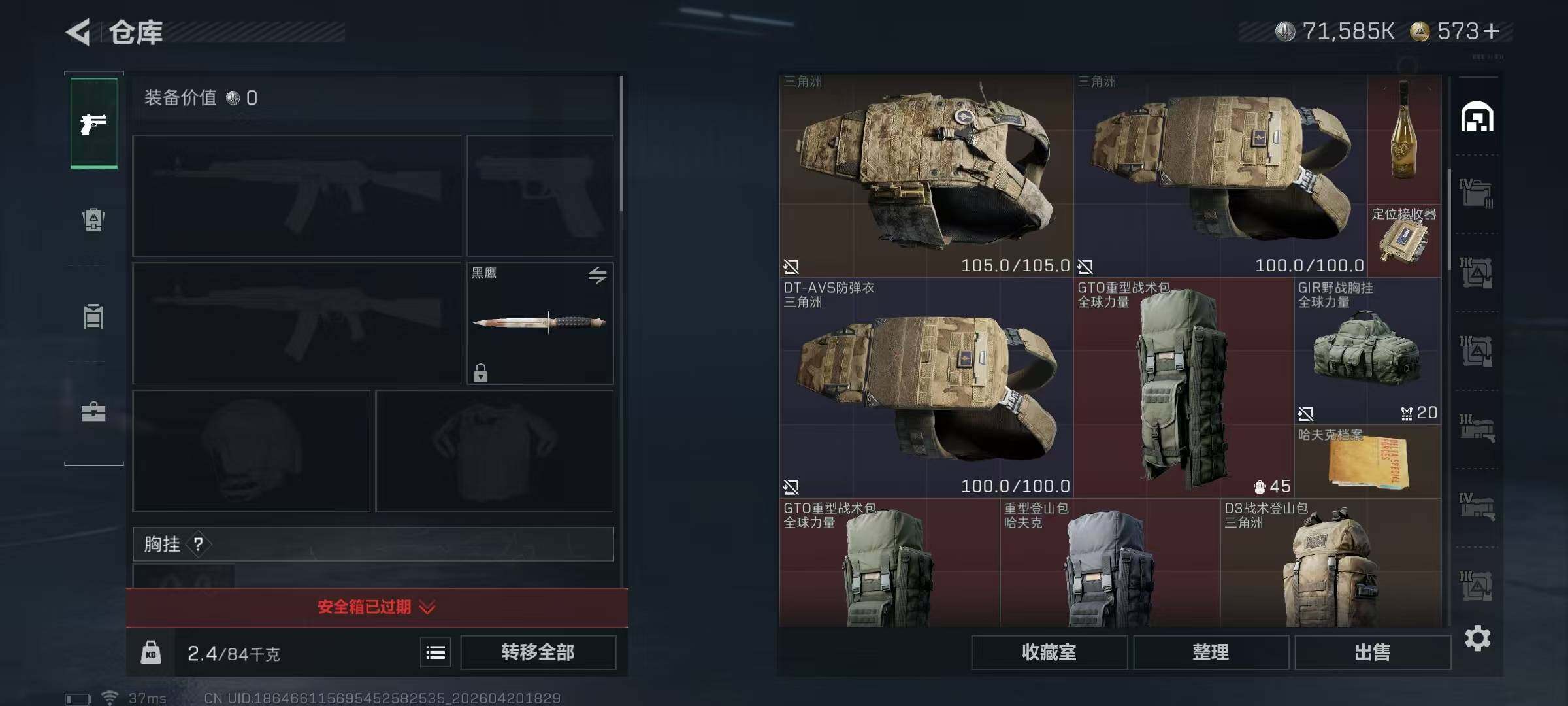Click 整理 to sort the stash
The height and width of the screenshot is (706, 1568).
click(1211, 652)
